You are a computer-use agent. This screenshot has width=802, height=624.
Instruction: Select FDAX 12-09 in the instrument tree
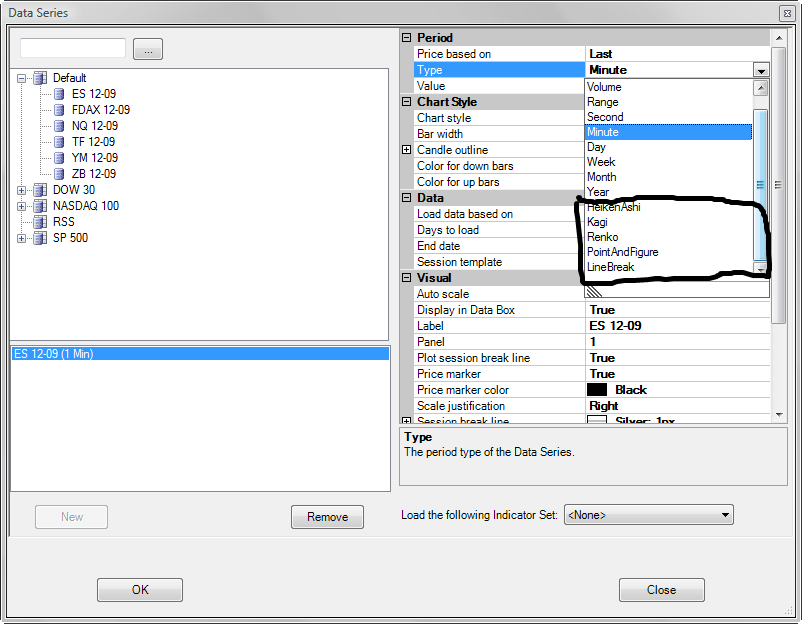coord(101,110)
